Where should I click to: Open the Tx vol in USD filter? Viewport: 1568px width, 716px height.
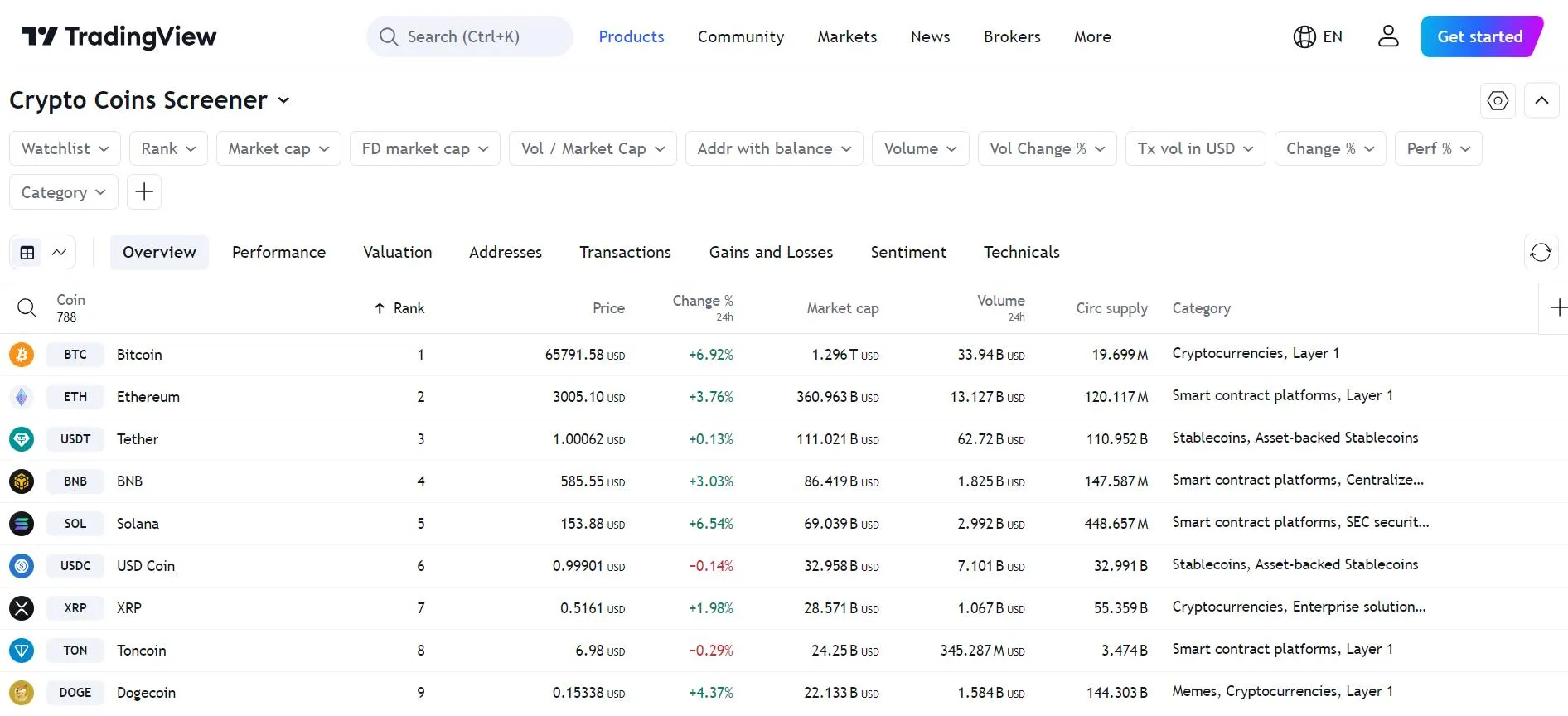tap(1195, 148)
